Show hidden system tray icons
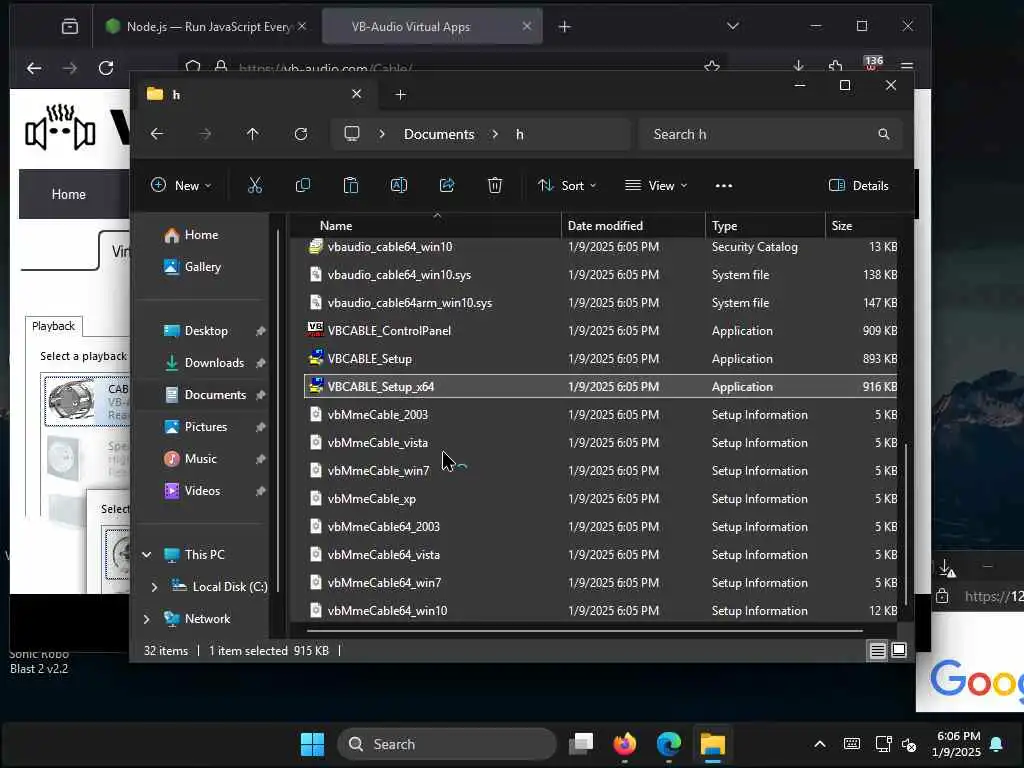The image size is (1024, 768). point(820,744)
